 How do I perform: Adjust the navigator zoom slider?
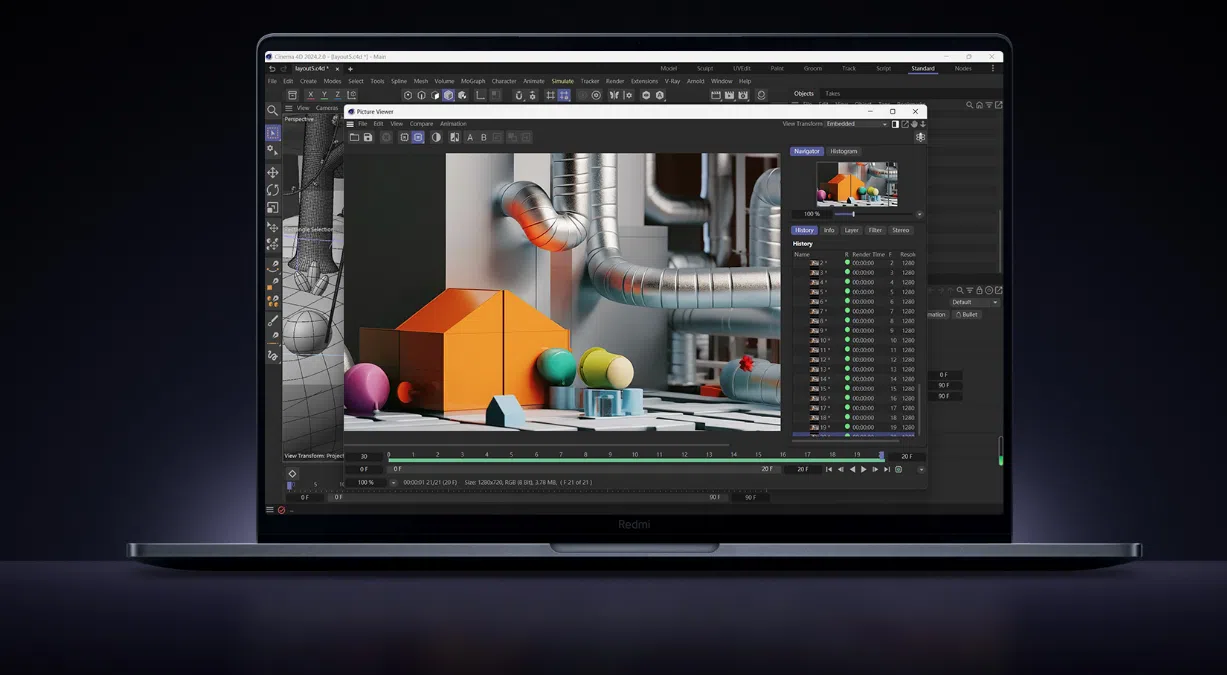[x=874, y=214]
